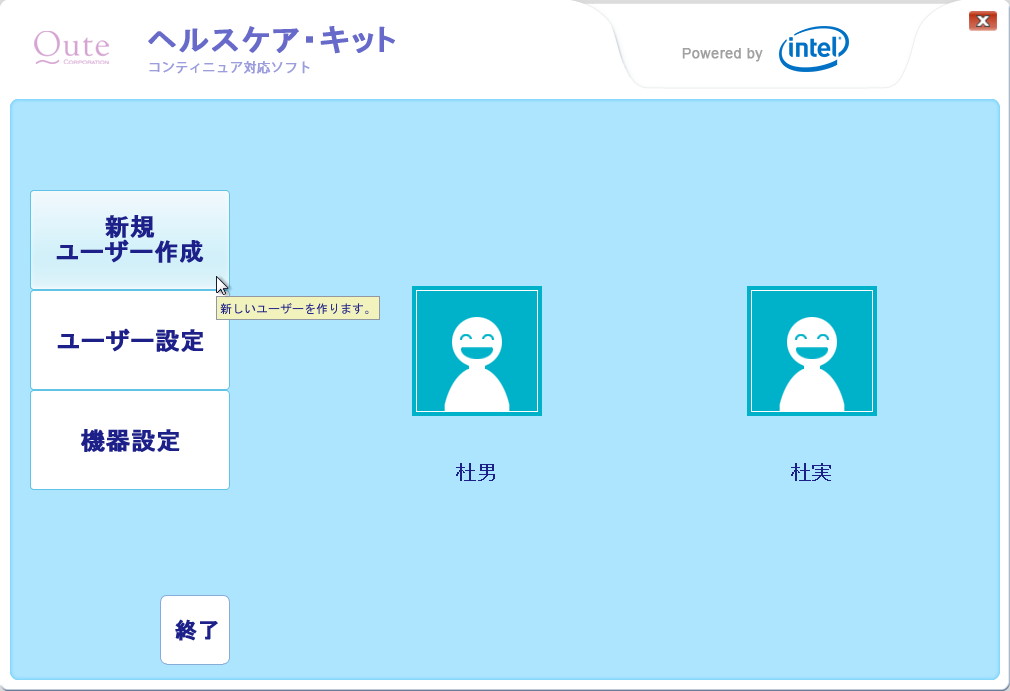This screenshot has width=1010, height=691.
Task: Click the Powered by text
Action: point(722,53)
